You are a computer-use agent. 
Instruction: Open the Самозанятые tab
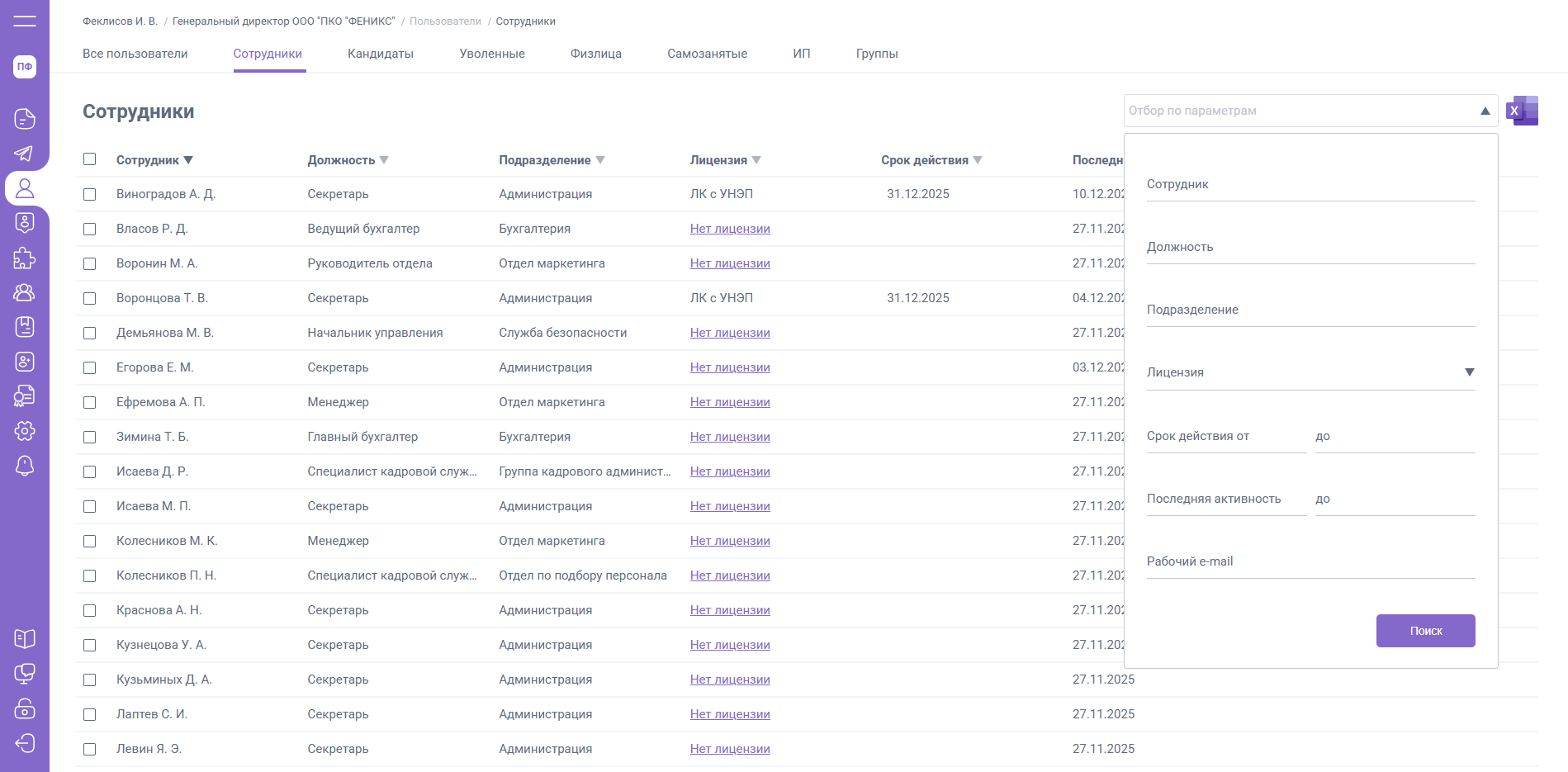coord(707,54)
